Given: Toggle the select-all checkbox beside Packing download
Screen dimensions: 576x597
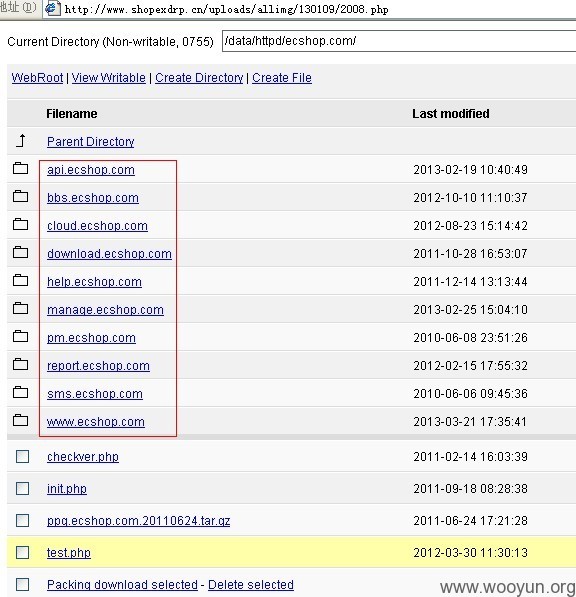Looking at the screenshot, I should (22, 584).
